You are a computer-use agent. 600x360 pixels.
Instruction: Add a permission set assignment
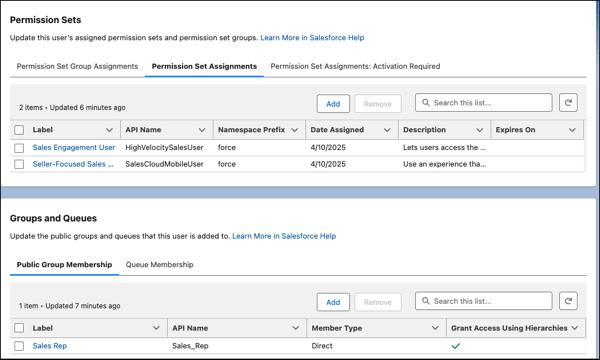tap(333, 104)
